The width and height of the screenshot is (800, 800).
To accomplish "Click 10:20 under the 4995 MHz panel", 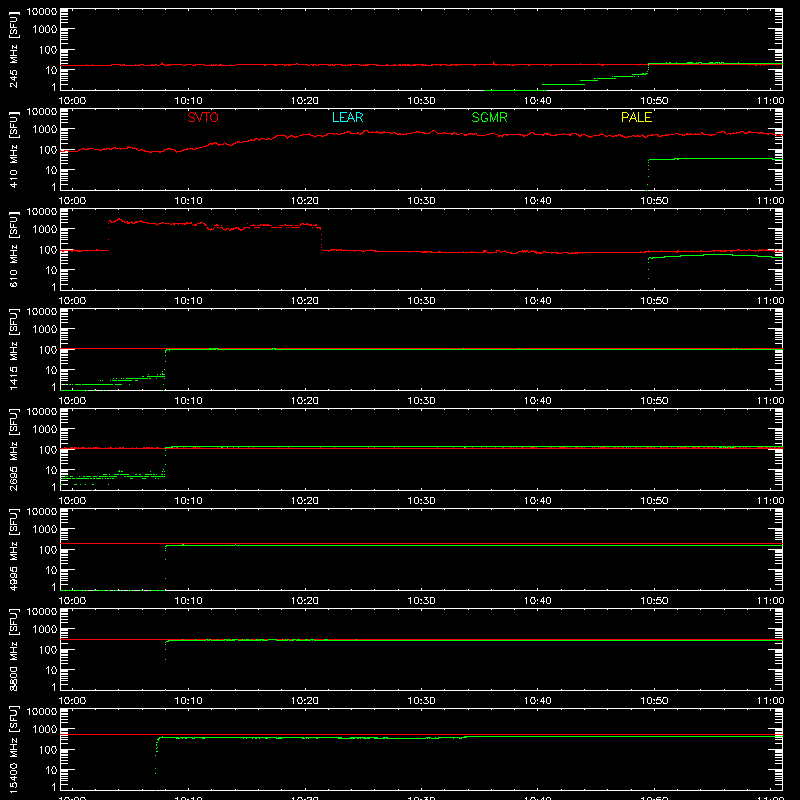I will [x=305, y=601].
